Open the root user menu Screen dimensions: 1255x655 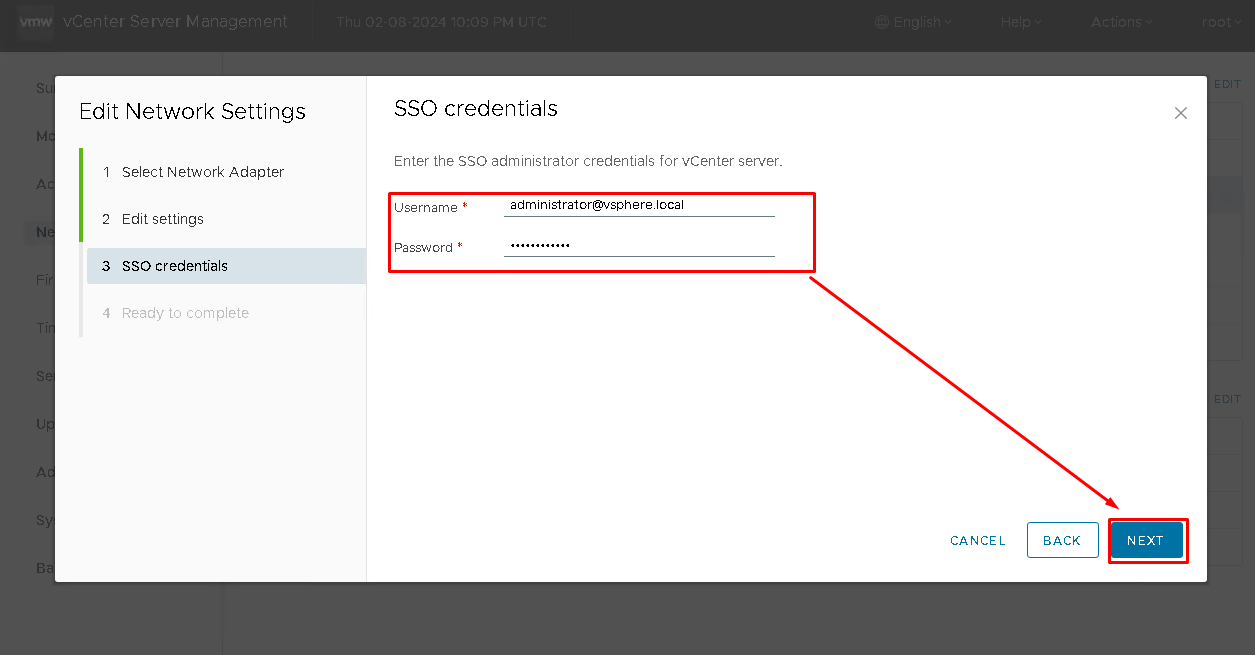[x=1221, y=22]
